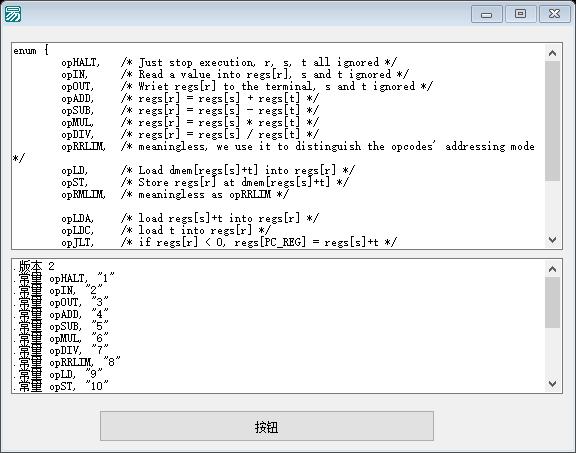Viewport: 576px width, 453px height.
Task: Click the opHALT line in enum code
Action: tap(229, 62)
